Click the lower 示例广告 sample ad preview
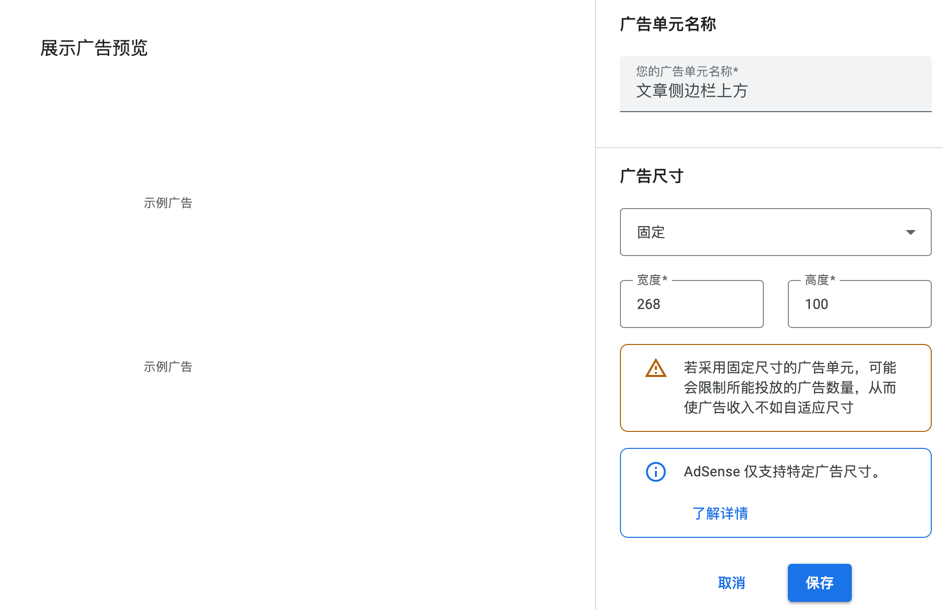Viewport: 943px width, 610px height. click(168, 366)
